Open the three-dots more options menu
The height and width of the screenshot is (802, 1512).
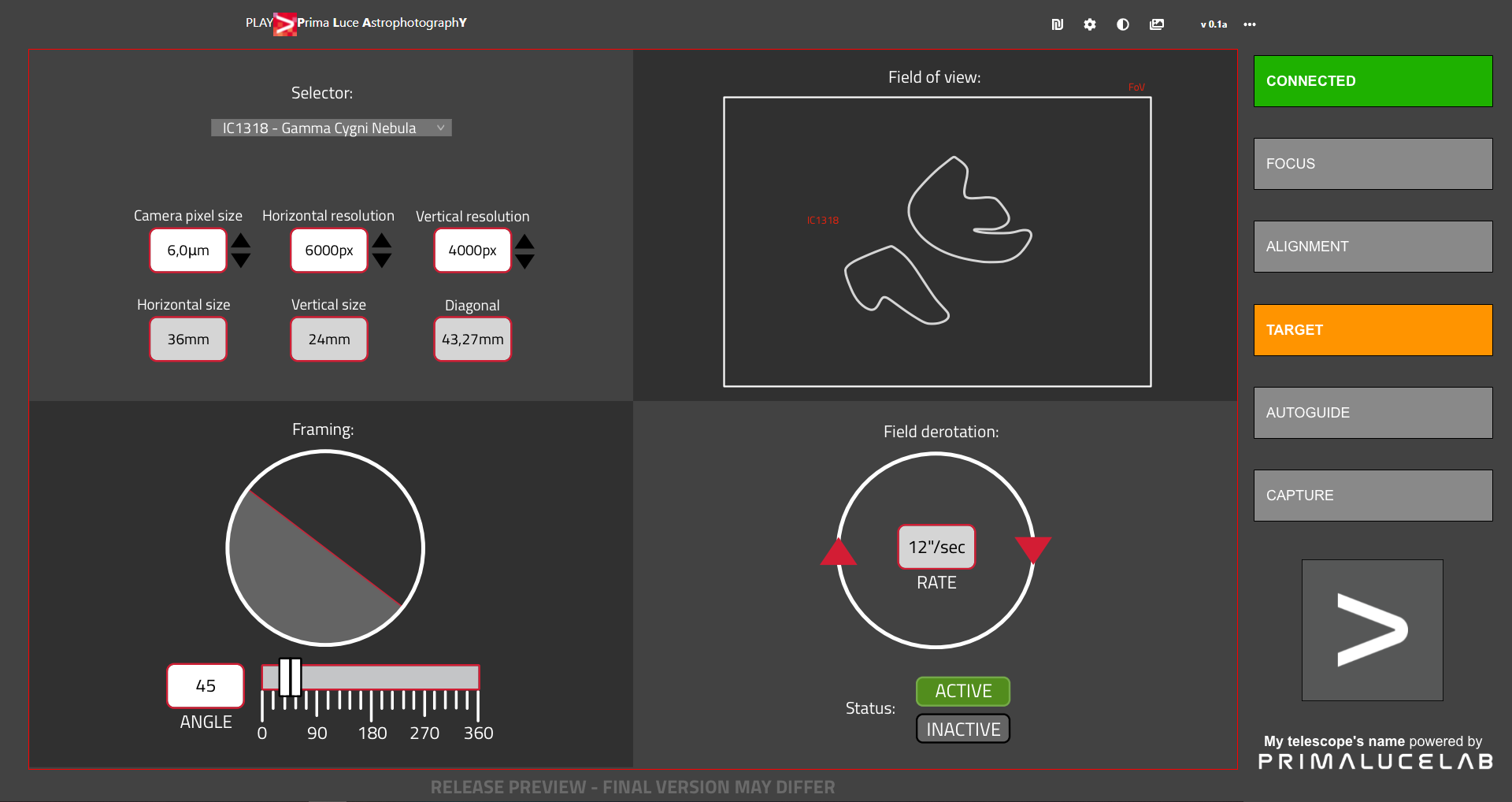tap(1250, 24)
